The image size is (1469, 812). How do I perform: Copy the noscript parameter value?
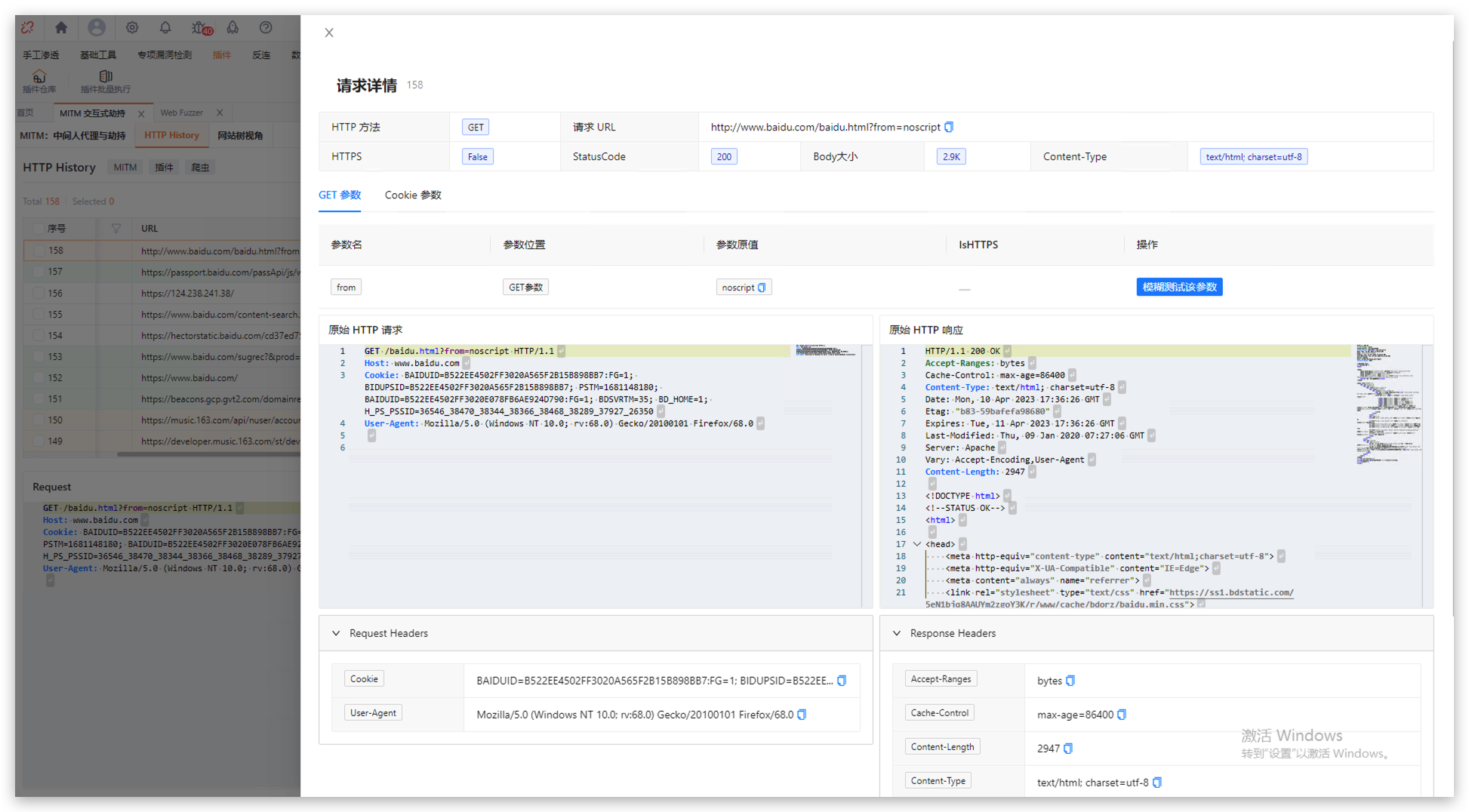tap(762, 288)
